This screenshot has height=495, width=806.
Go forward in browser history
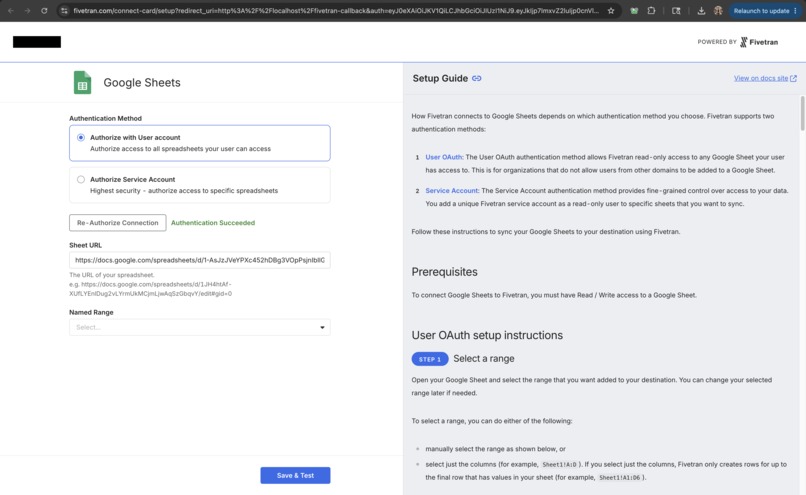27,10
